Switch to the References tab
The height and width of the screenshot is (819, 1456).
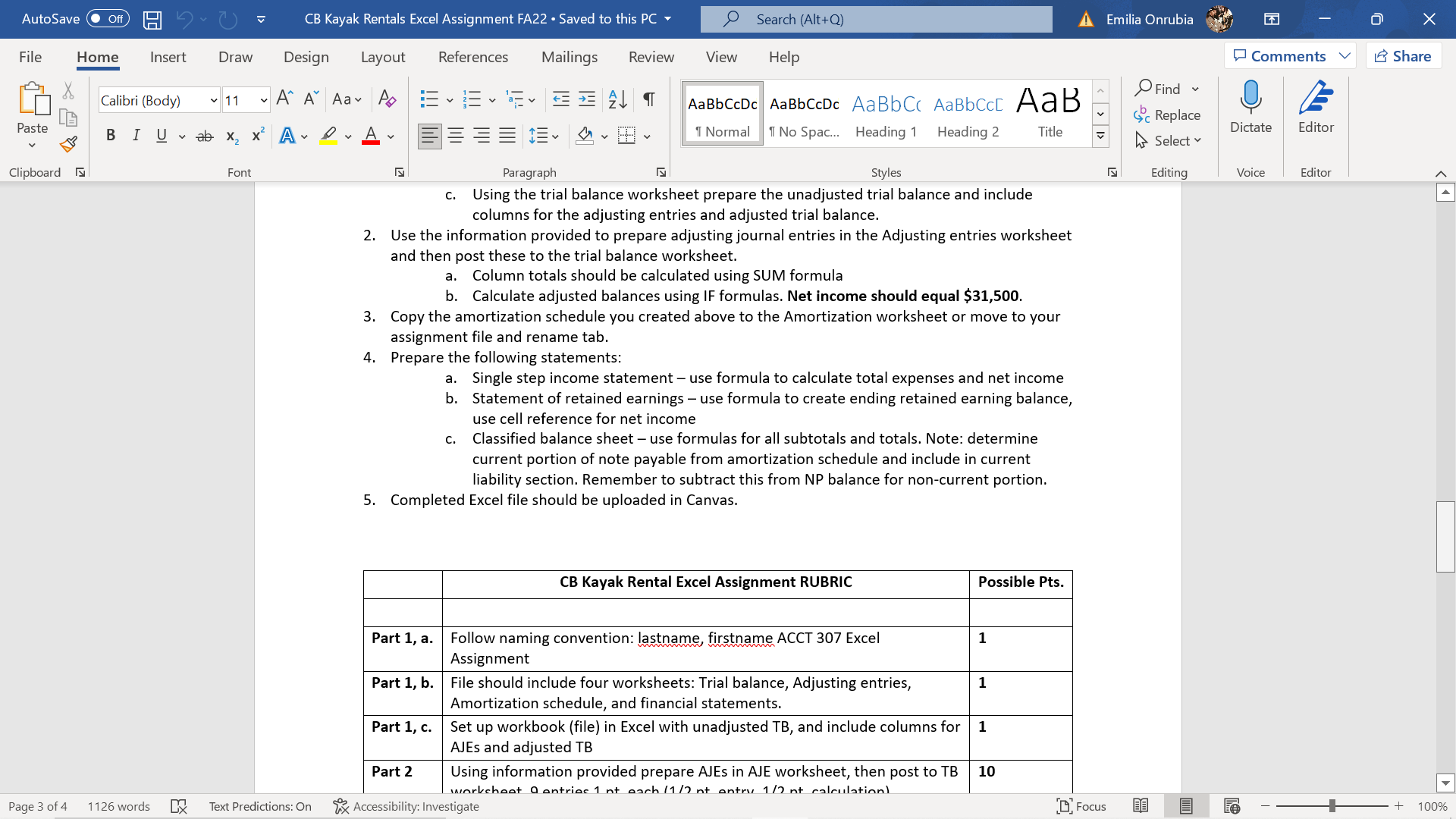473,57
